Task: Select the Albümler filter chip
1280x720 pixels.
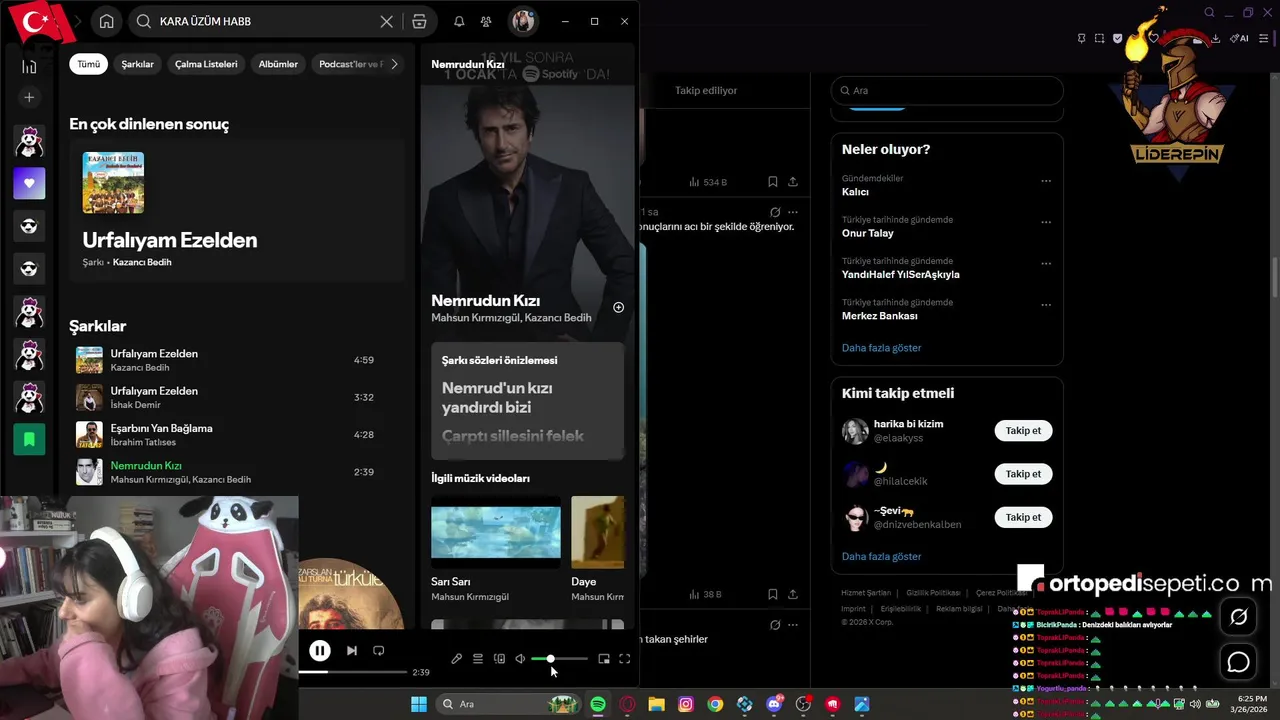Action: click(x=278, y=64)
